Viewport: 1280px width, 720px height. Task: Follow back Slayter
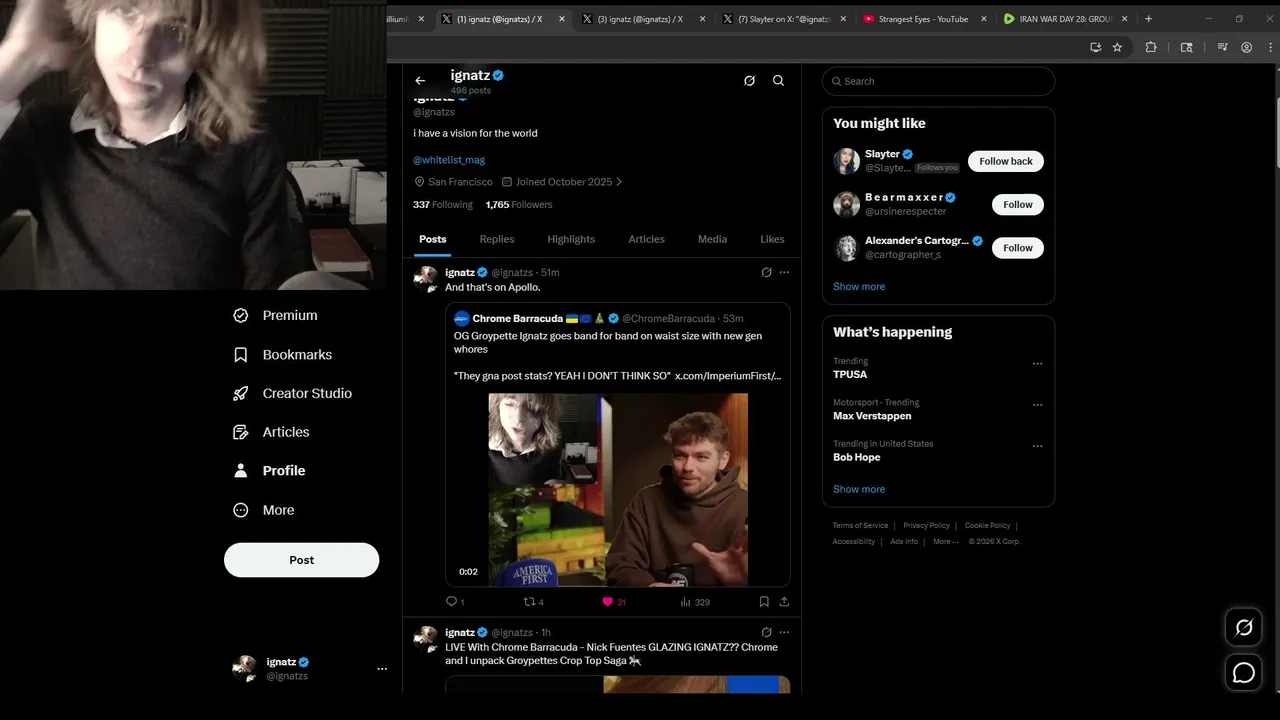1005,161
